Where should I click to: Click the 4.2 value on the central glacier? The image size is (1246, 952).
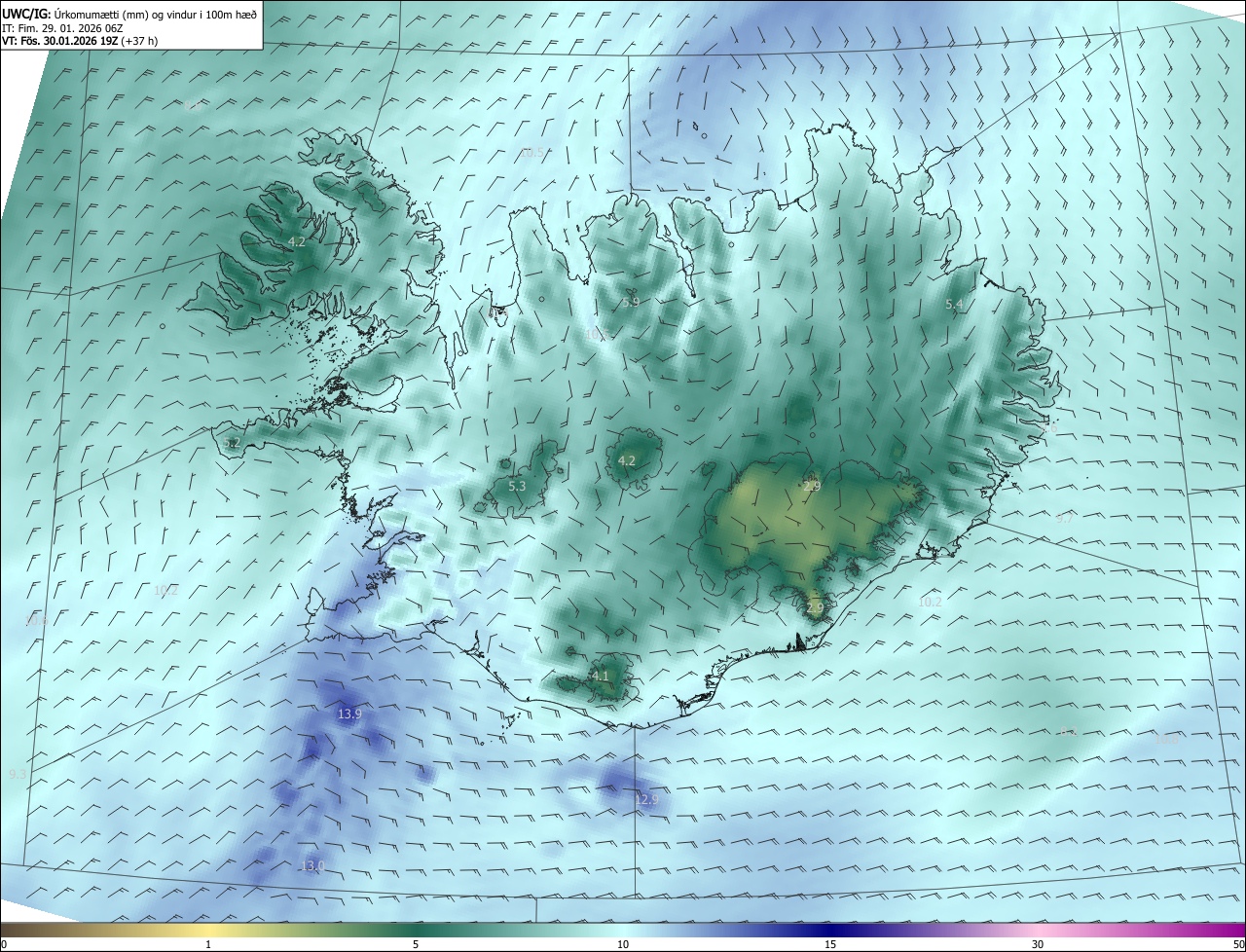click(627, 460)
